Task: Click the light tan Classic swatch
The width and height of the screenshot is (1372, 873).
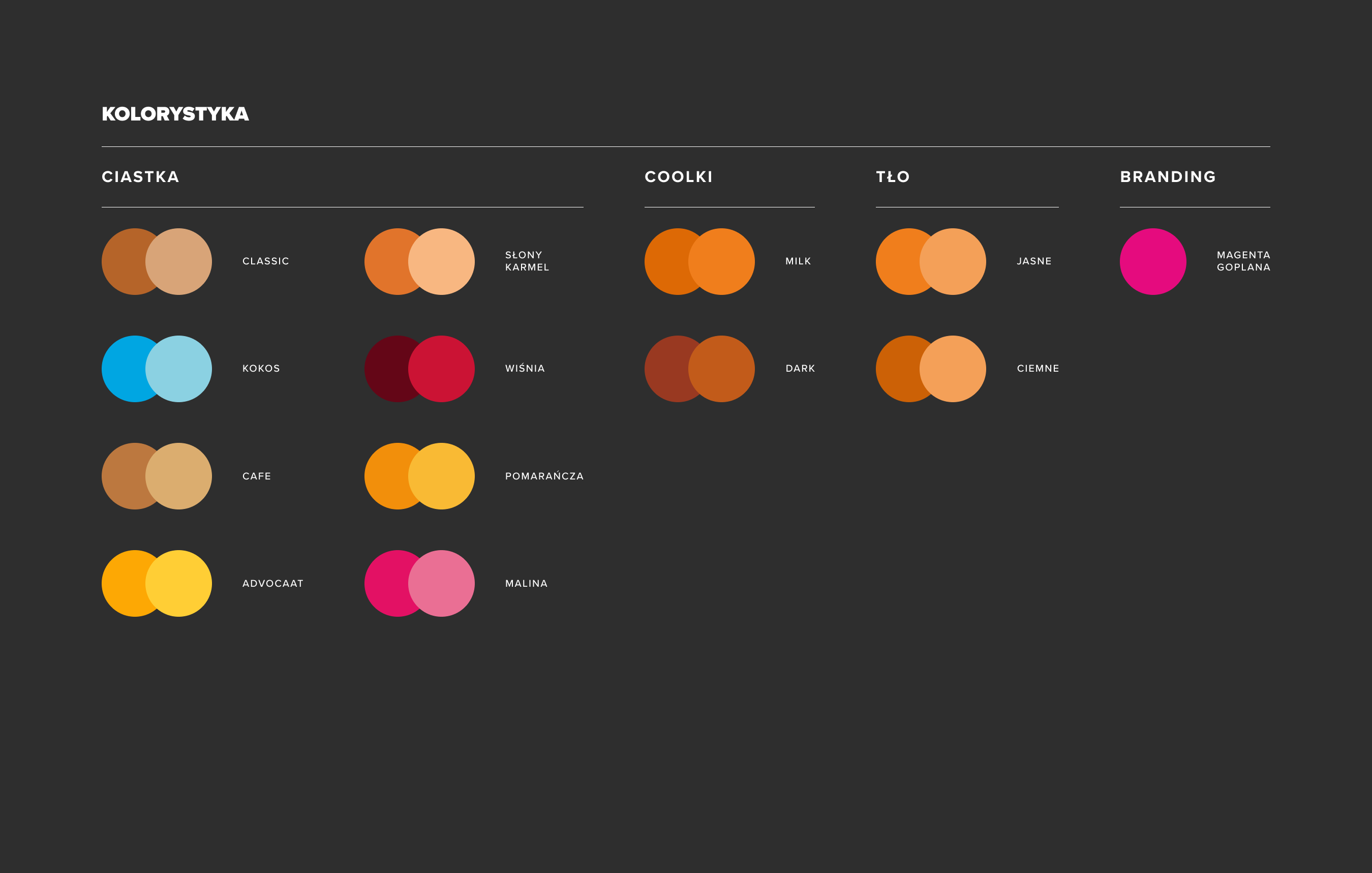Action: (179, 261)
